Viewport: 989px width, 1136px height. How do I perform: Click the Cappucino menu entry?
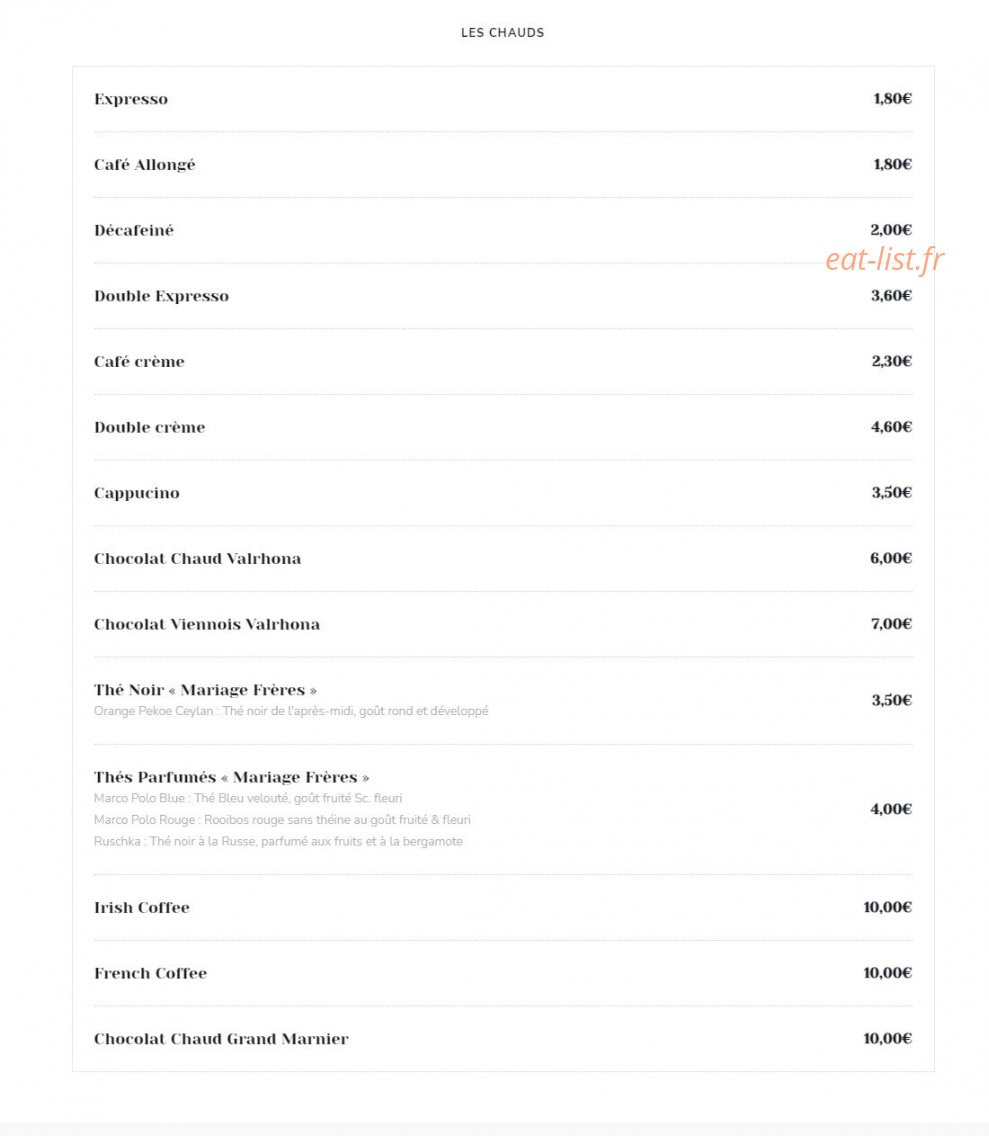(136, 493)
